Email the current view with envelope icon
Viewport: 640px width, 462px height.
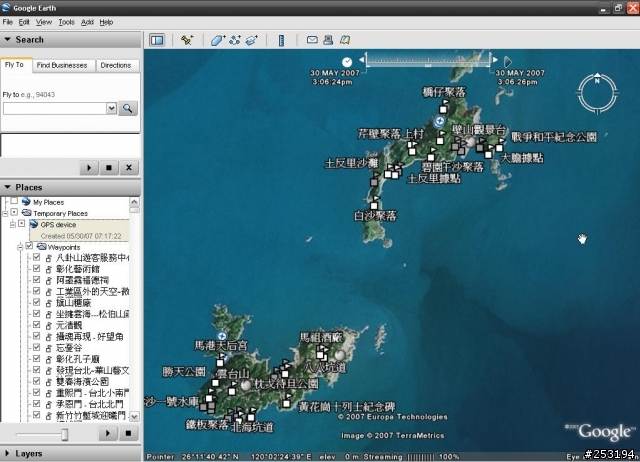[312, 40]
